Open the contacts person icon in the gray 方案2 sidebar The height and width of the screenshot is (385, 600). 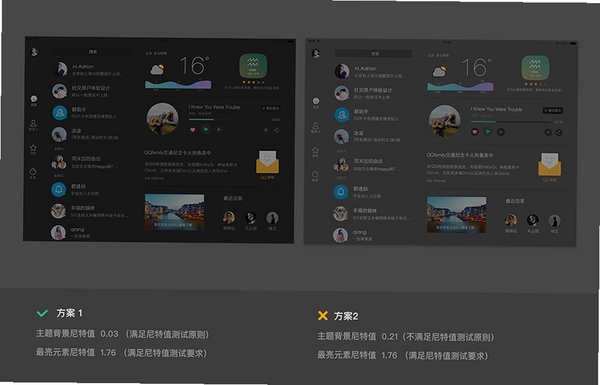tap(315, 125)
